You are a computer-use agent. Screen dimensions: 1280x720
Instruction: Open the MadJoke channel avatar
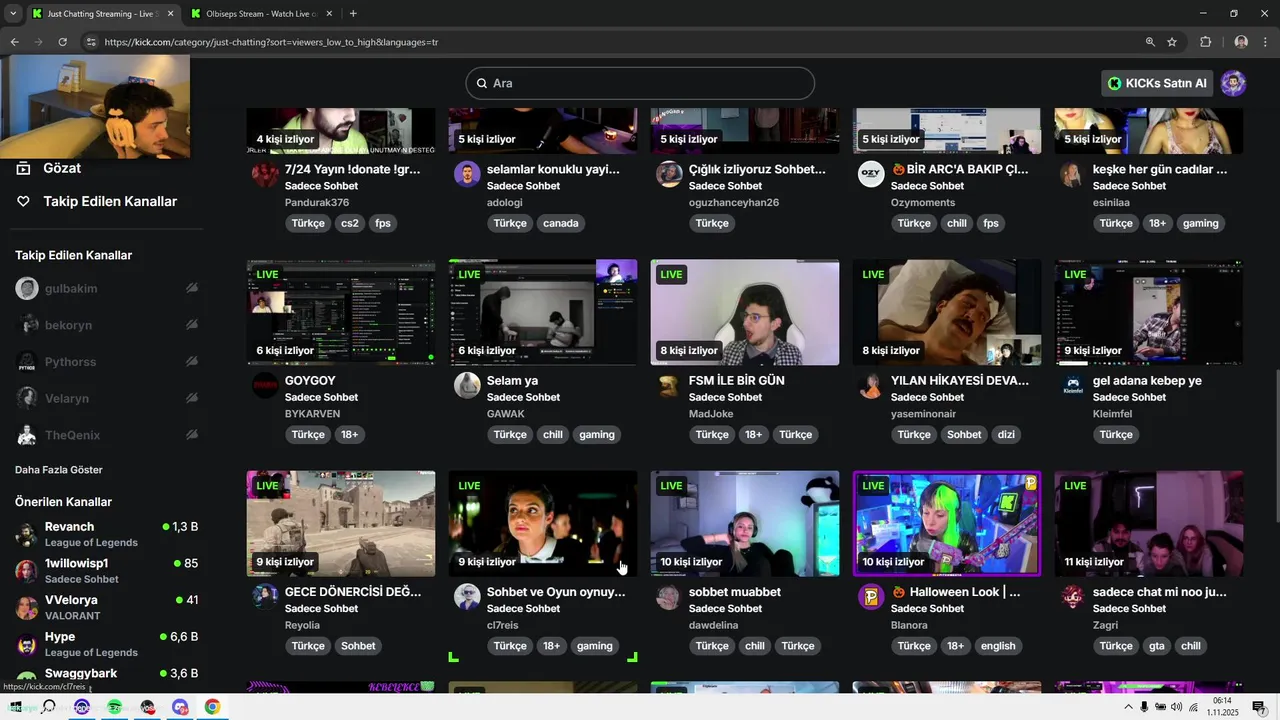[669, 386]
